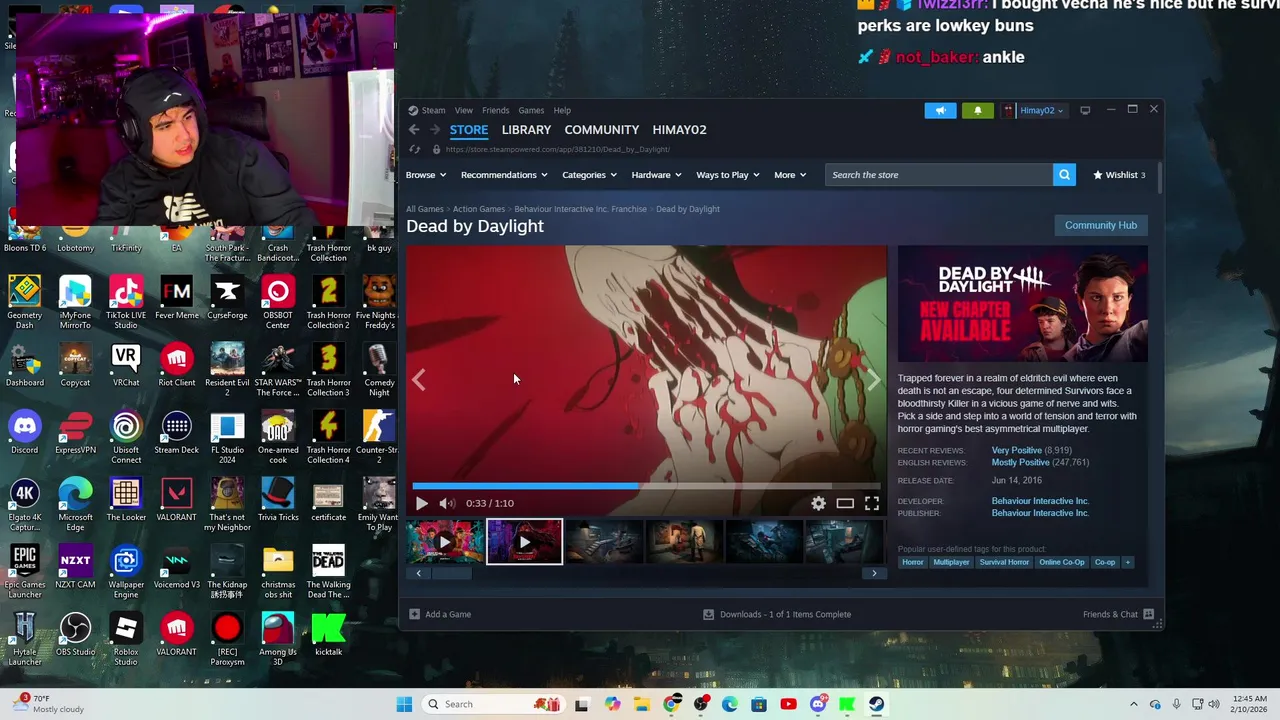The height and width of the screenshot is (720, 1280).
Task: Open the HIMAY02 profile tab
Action: click(679, 130)
